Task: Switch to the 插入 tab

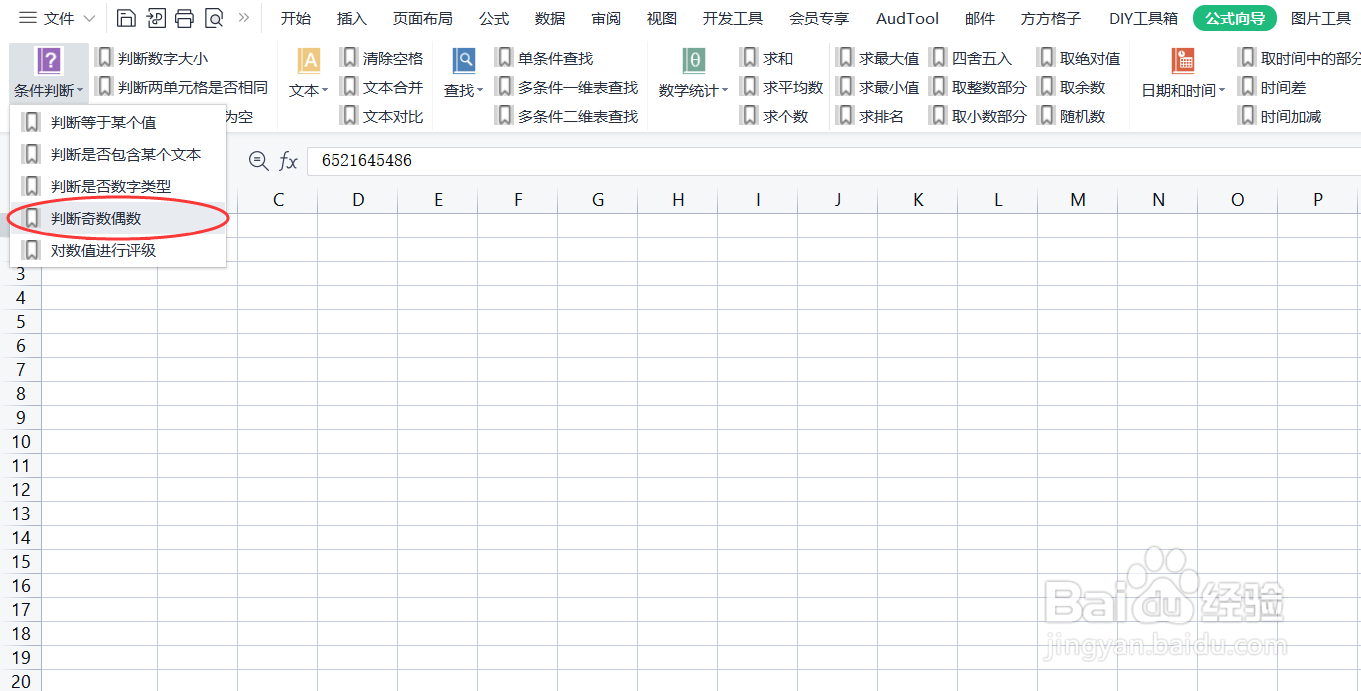Action: [x=351, y=18]
